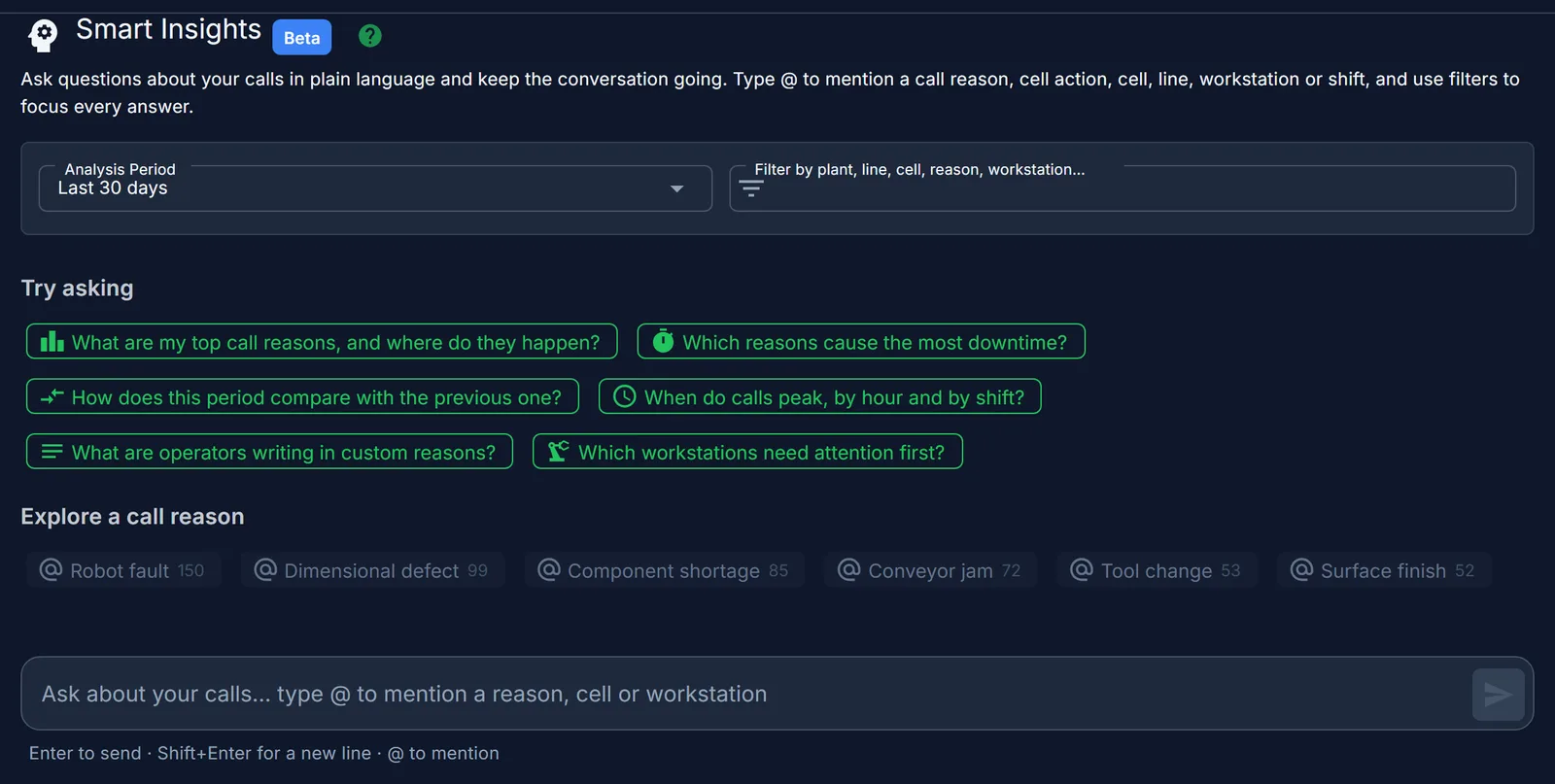Click the compare arrows icon

(x=52, y=396)
